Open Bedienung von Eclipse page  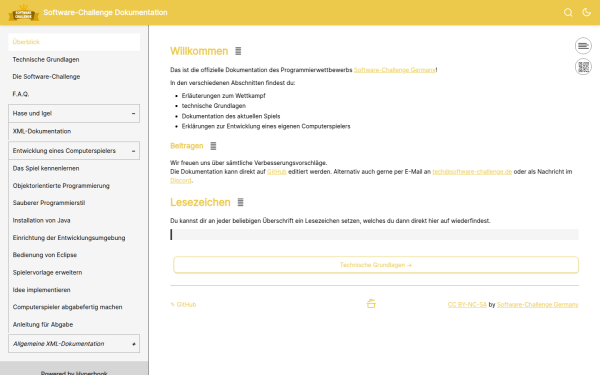click(74, 255)
